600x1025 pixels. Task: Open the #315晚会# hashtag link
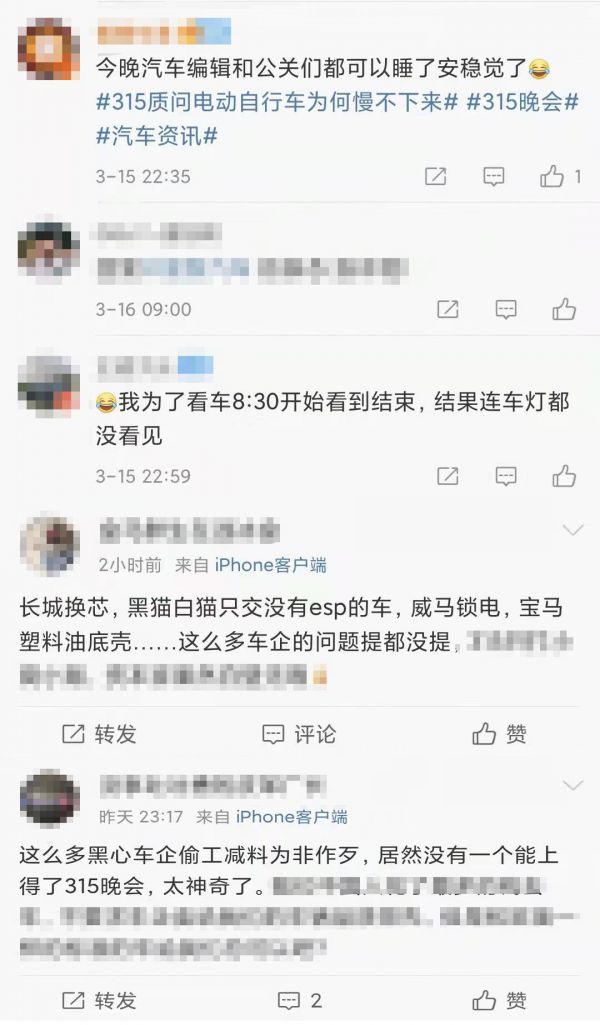522,103
